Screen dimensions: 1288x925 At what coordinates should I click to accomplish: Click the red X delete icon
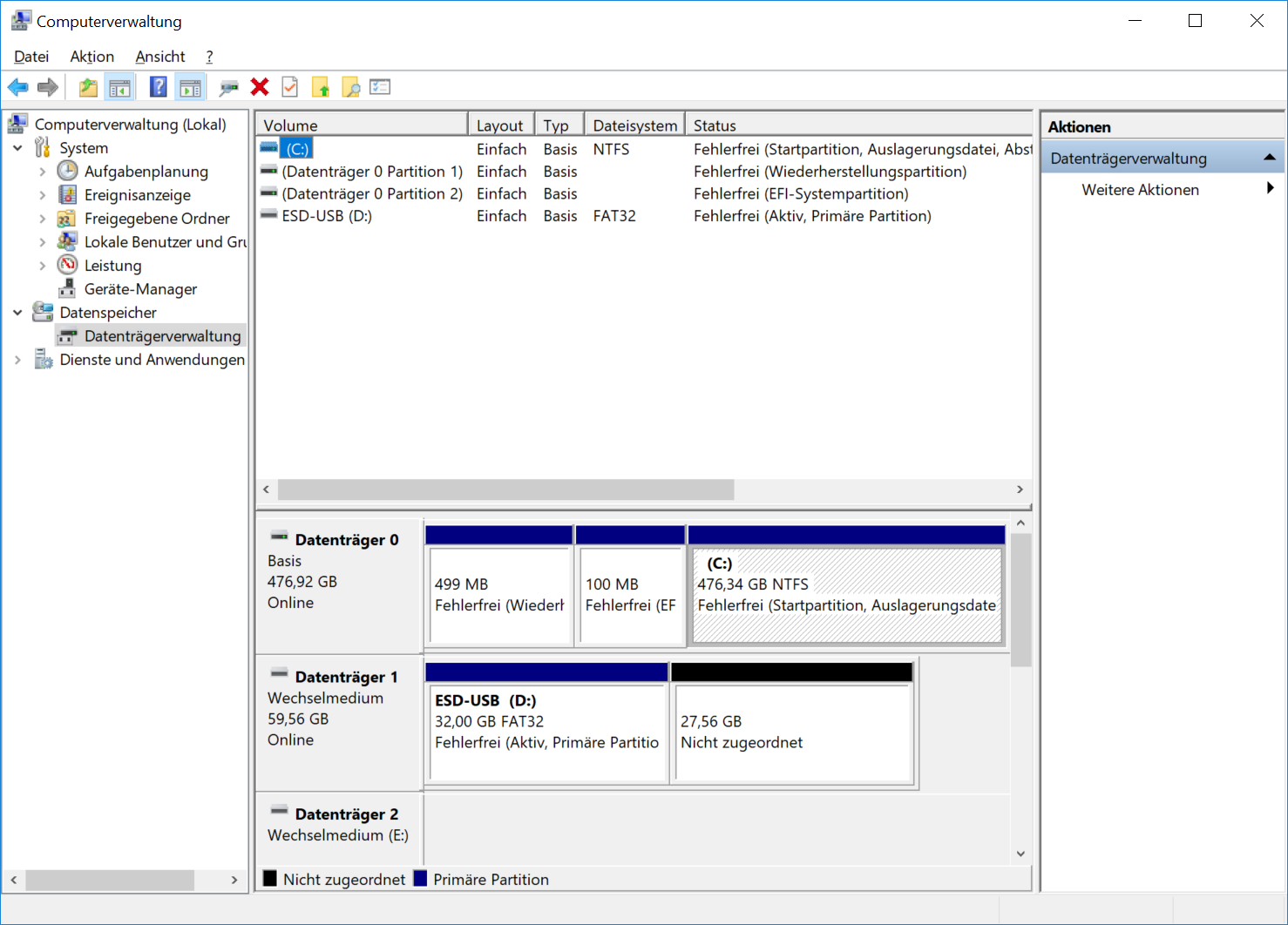(x=260, y=87)
